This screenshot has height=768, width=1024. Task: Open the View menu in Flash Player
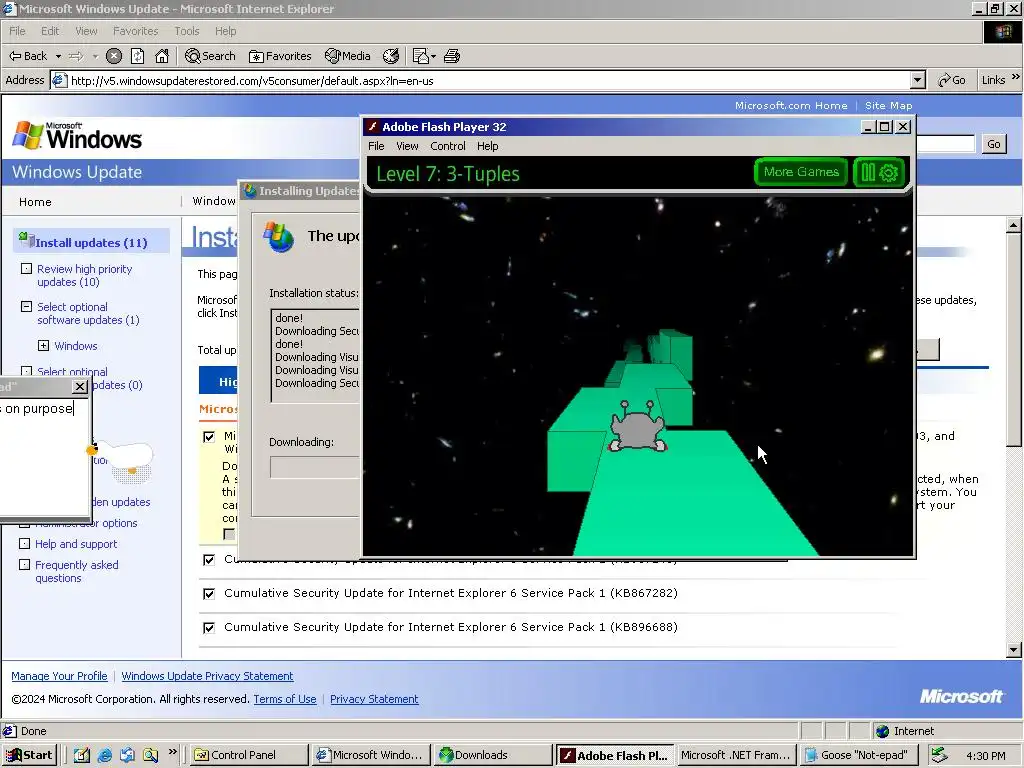click(407, 146)
